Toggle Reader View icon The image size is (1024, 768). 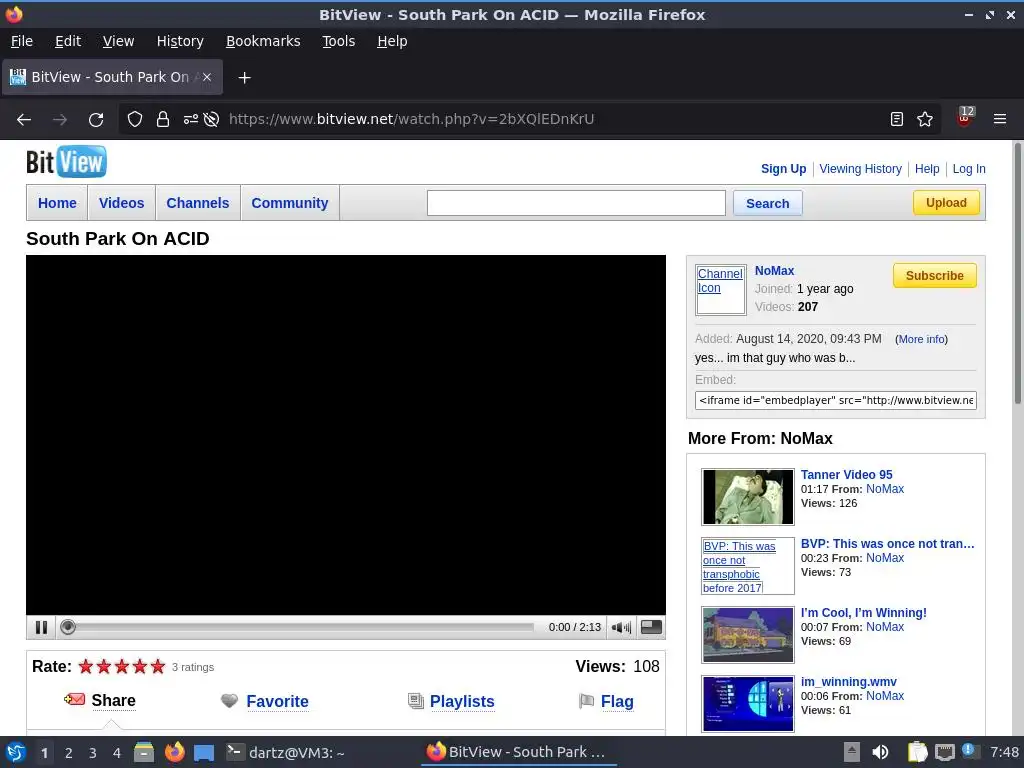[897, 119]
